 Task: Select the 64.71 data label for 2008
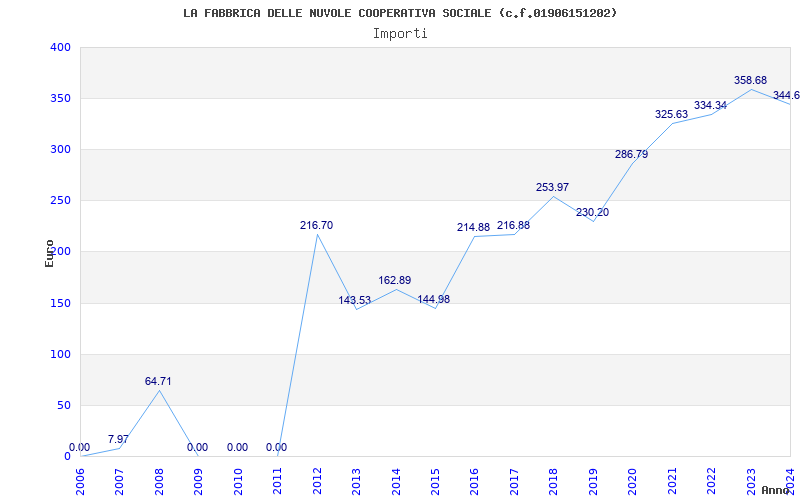click(158, 382)
